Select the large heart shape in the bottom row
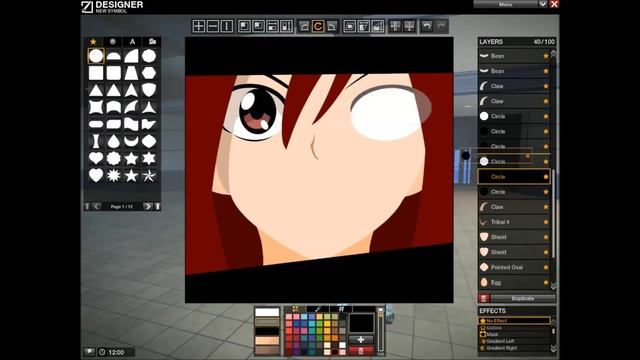This screenshot has height=360, width=640. [x=96, y=176]
